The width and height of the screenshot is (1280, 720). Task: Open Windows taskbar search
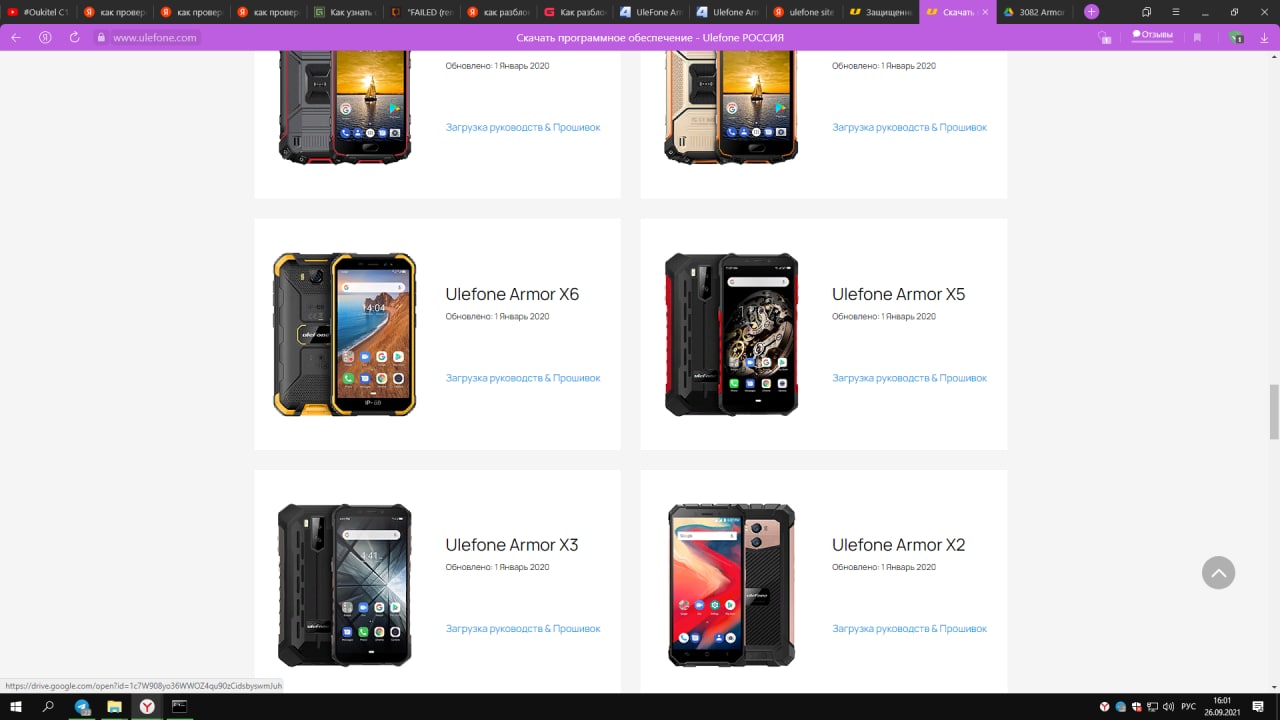tap(48, 707)
